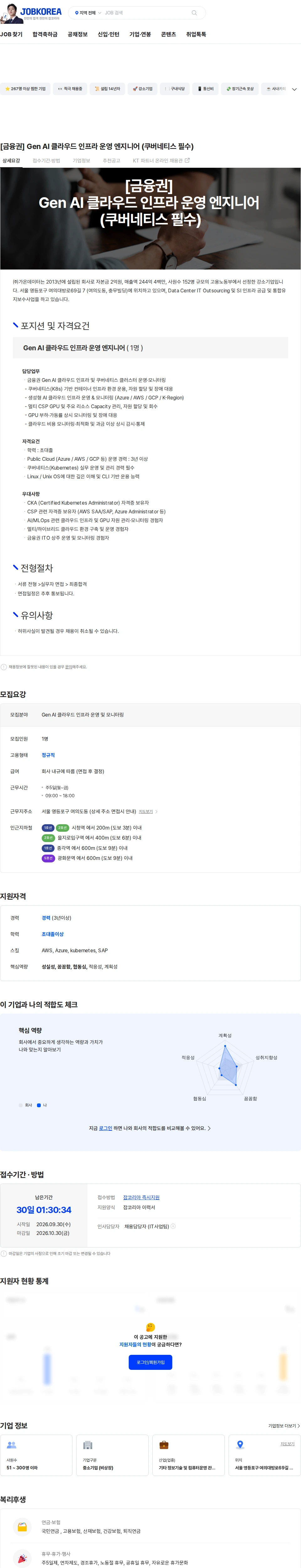The image size is (301, 1568).
Task: Click the 로그인 link under the chart
Action: (105, 1128)
